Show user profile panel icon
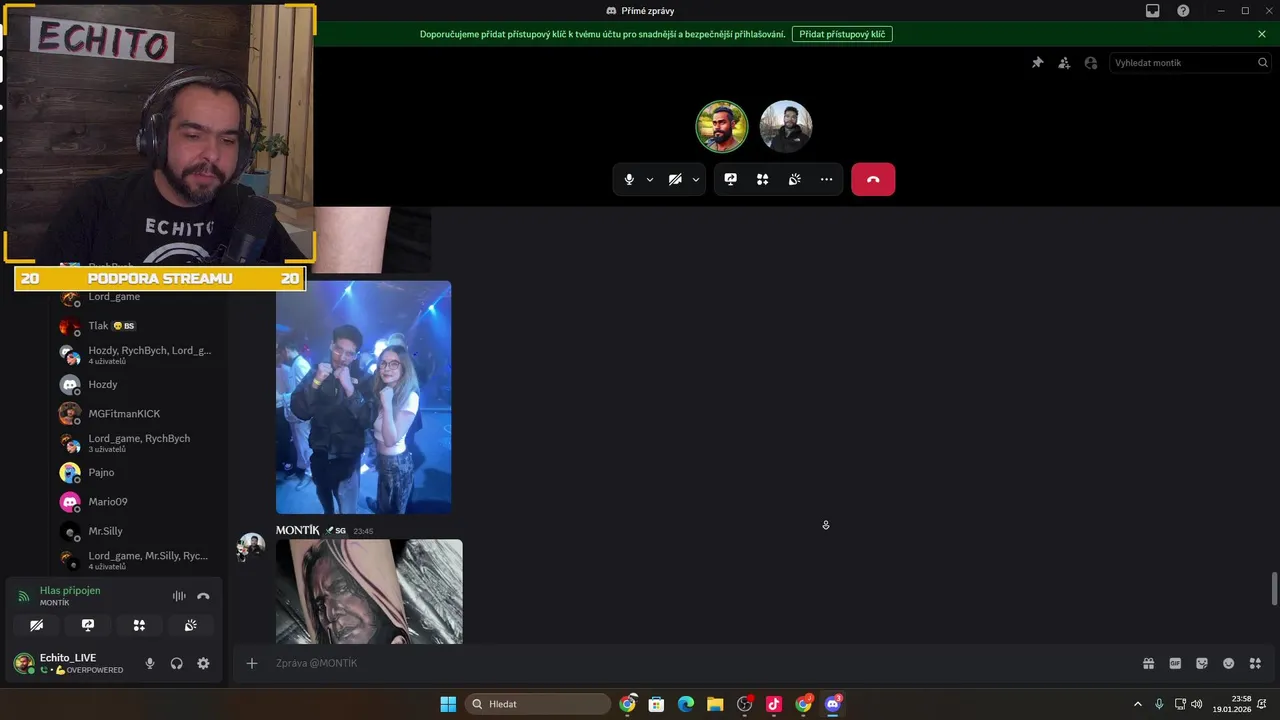 pyautogui.click(x=1091, y=63)
